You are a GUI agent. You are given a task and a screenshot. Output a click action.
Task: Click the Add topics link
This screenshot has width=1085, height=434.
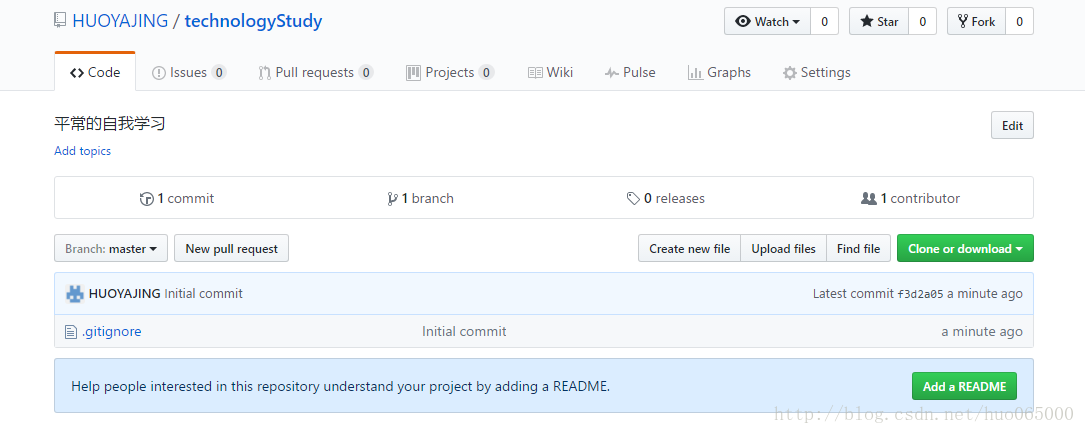point(82,151)
